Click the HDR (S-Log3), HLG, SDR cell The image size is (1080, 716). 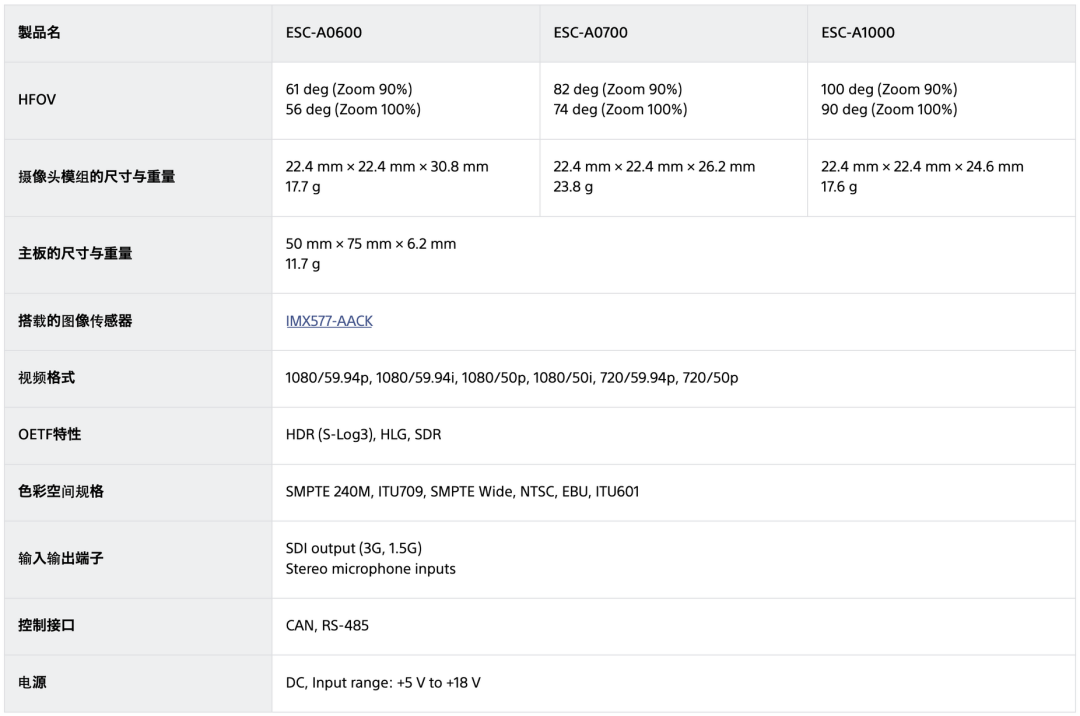pyautogui.click(x=364, y=434)
